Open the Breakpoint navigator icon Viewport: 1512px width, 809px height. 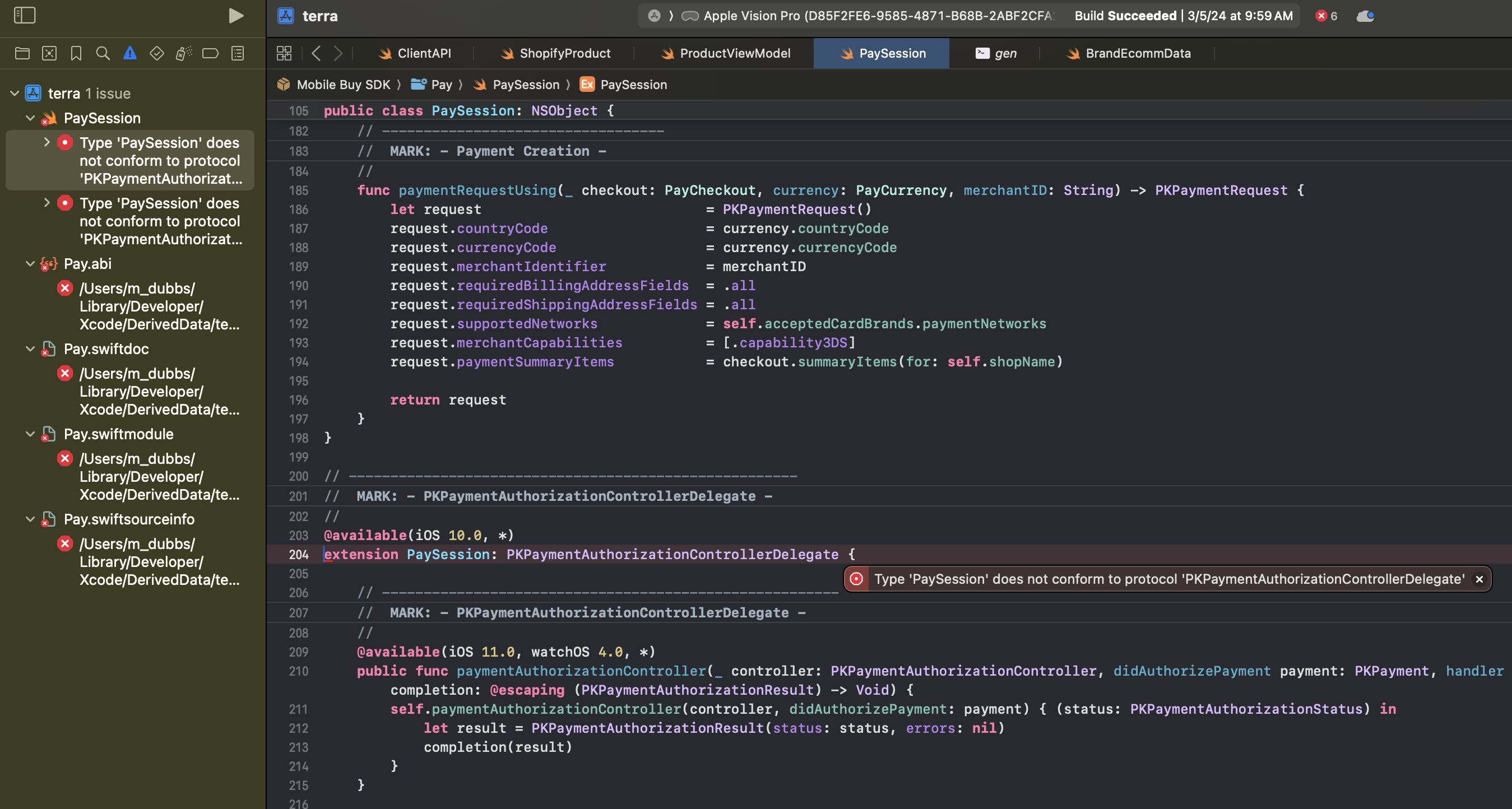(210, 53)
